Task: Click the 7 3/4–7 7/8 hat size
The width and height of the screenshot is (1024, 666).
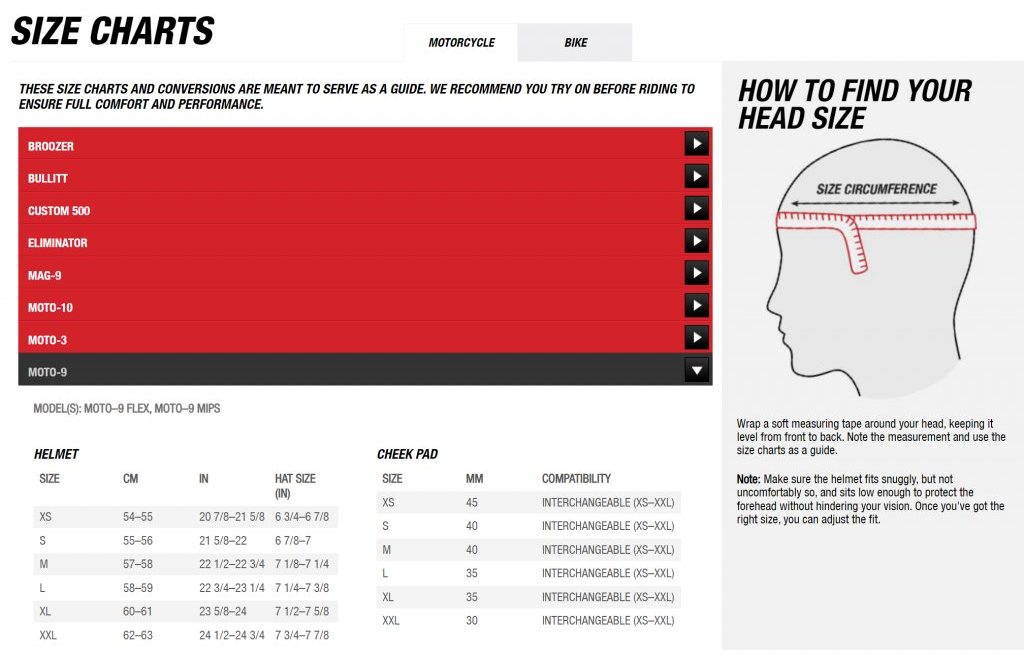Action: point(302,635)
